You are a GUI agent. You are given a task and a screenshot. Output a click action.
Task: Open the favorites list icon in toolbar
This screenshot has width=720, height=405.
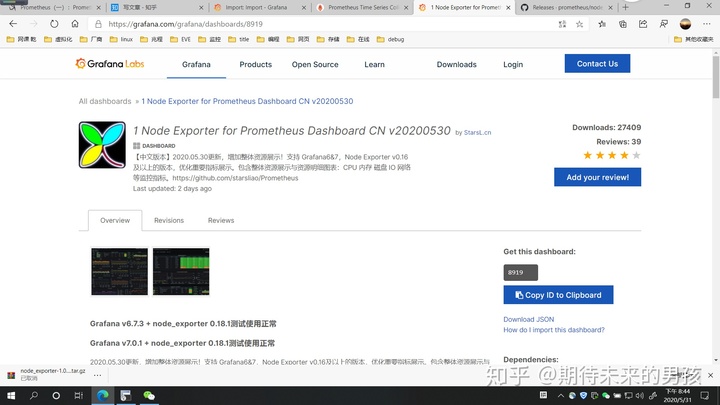(602, 24)
